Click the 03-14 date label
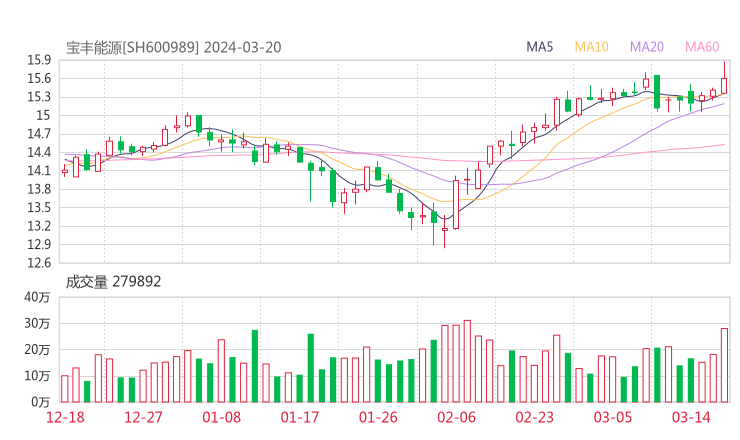 pyautogui.click(x=691, y=417)
